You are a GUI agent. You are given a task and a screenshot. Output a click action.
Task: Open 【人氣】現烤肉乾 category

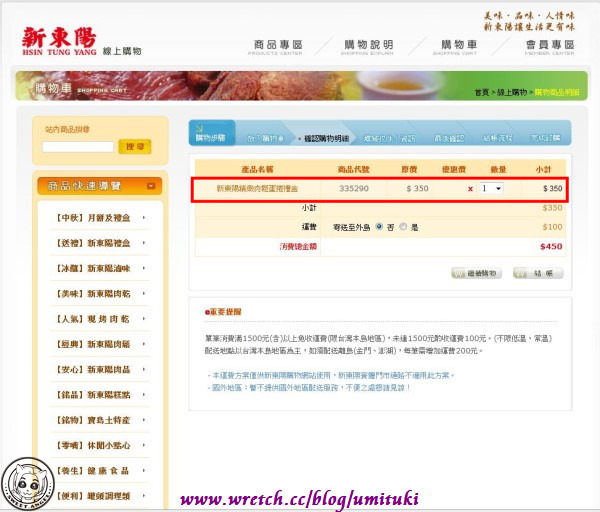pos(93,319)
